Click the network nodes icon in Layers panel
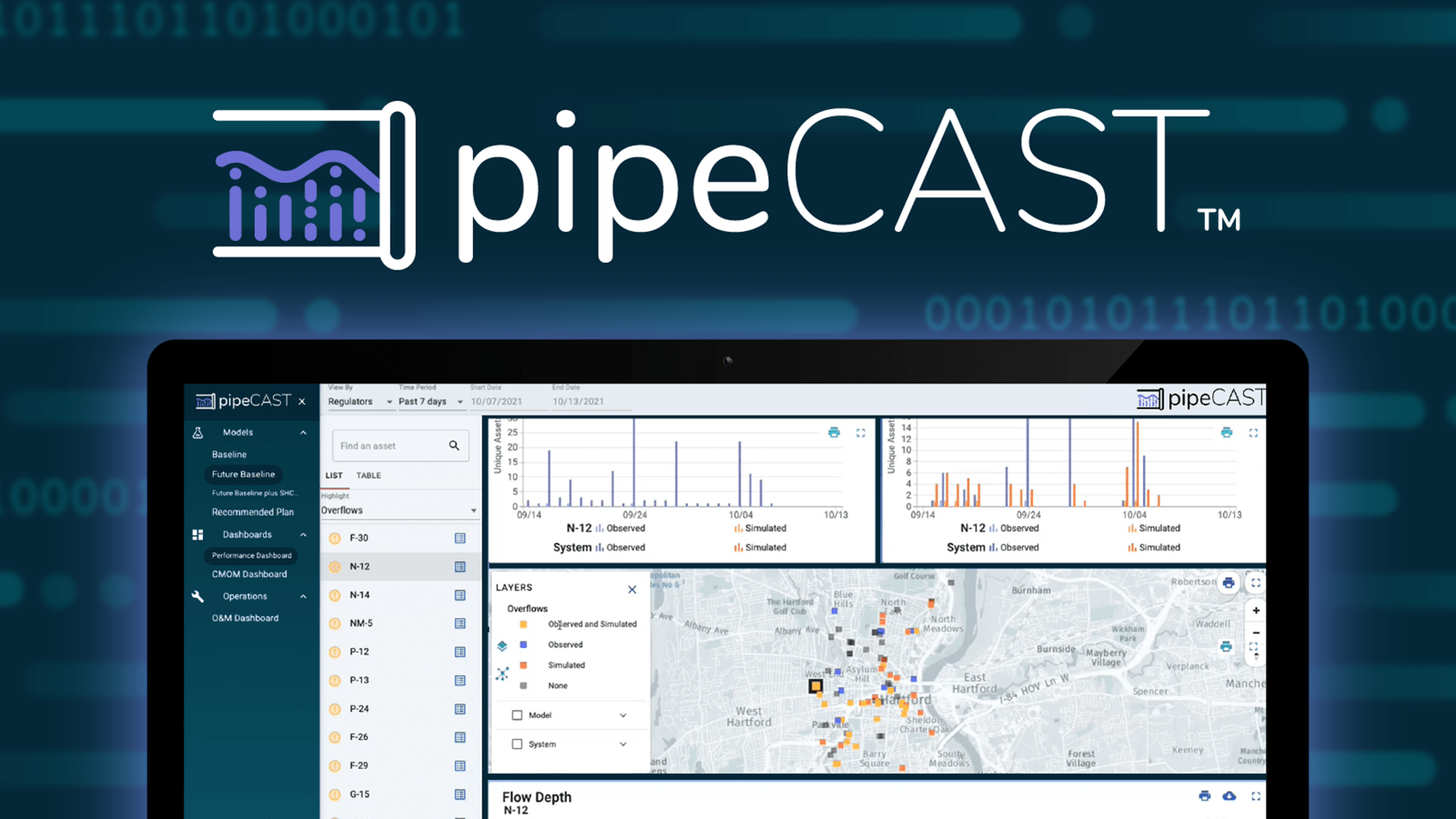This screenshot has width=1456, height=819. 502,674
